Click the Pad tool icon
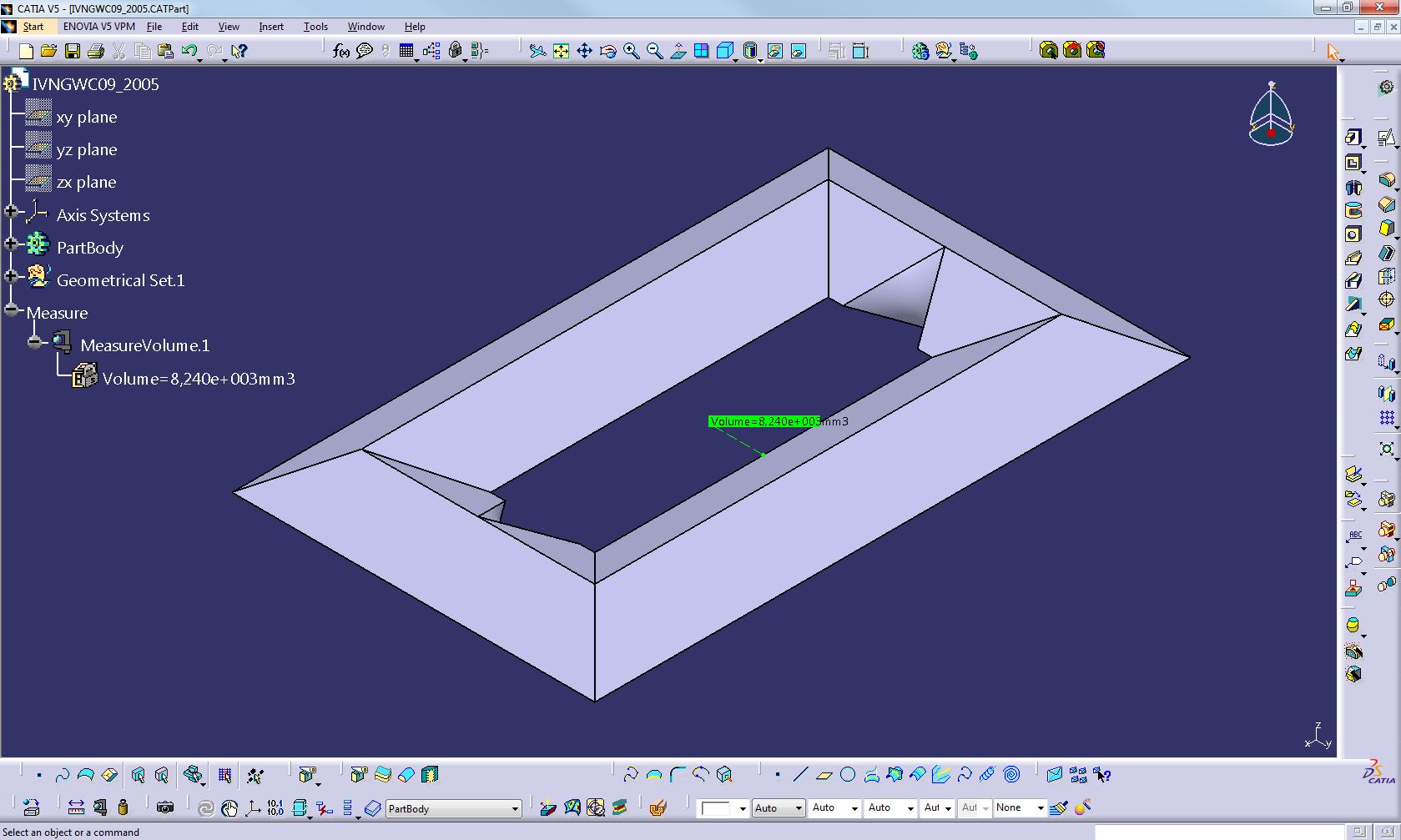Image resolution: width=1401 pixels, height=840 pixels. [1353, 138]
